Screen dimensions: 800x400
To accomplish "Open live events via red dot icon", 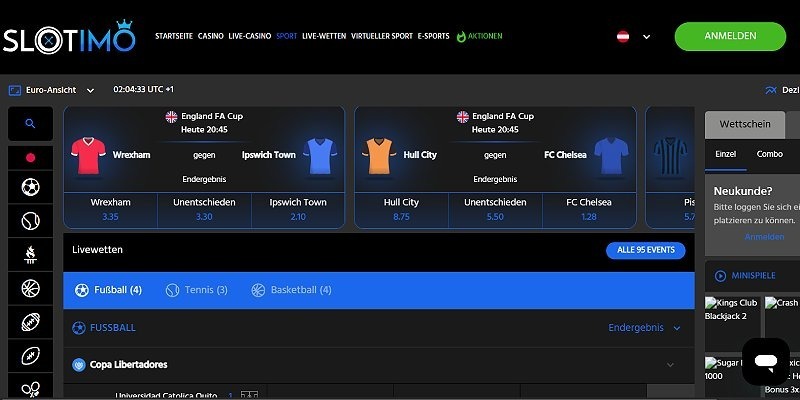I will point(30,158).
